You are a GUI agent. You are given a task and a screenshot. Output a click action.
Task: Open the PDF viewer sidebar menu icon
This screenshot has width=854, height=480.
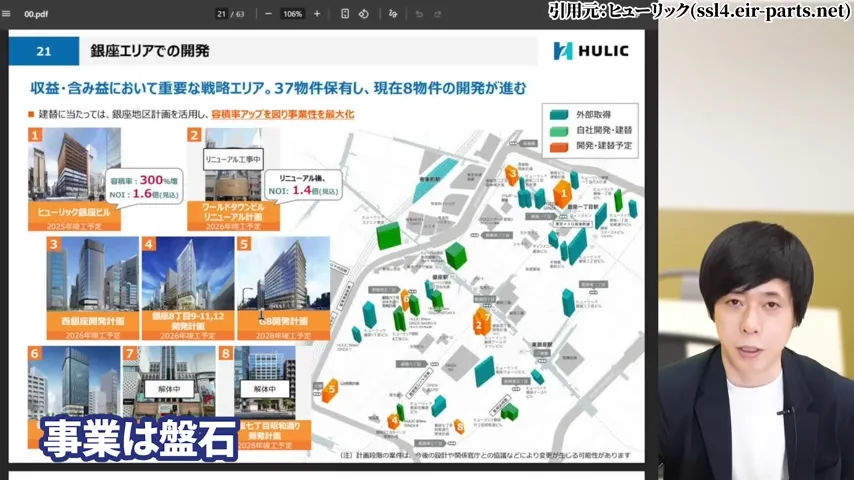click(x=6, y=14)
